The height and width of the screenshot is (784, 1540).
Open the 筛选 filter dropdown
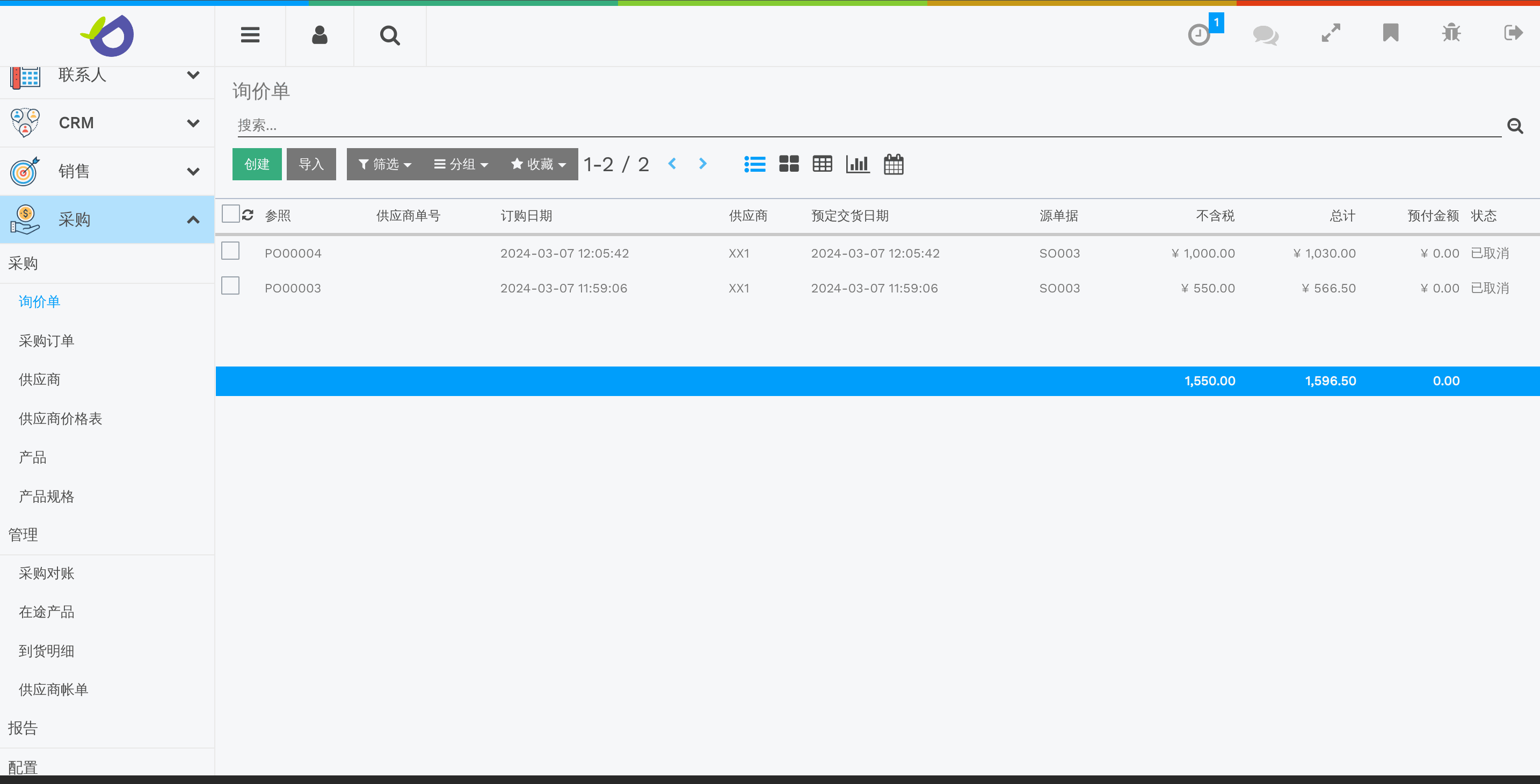(x=384, y=164)
